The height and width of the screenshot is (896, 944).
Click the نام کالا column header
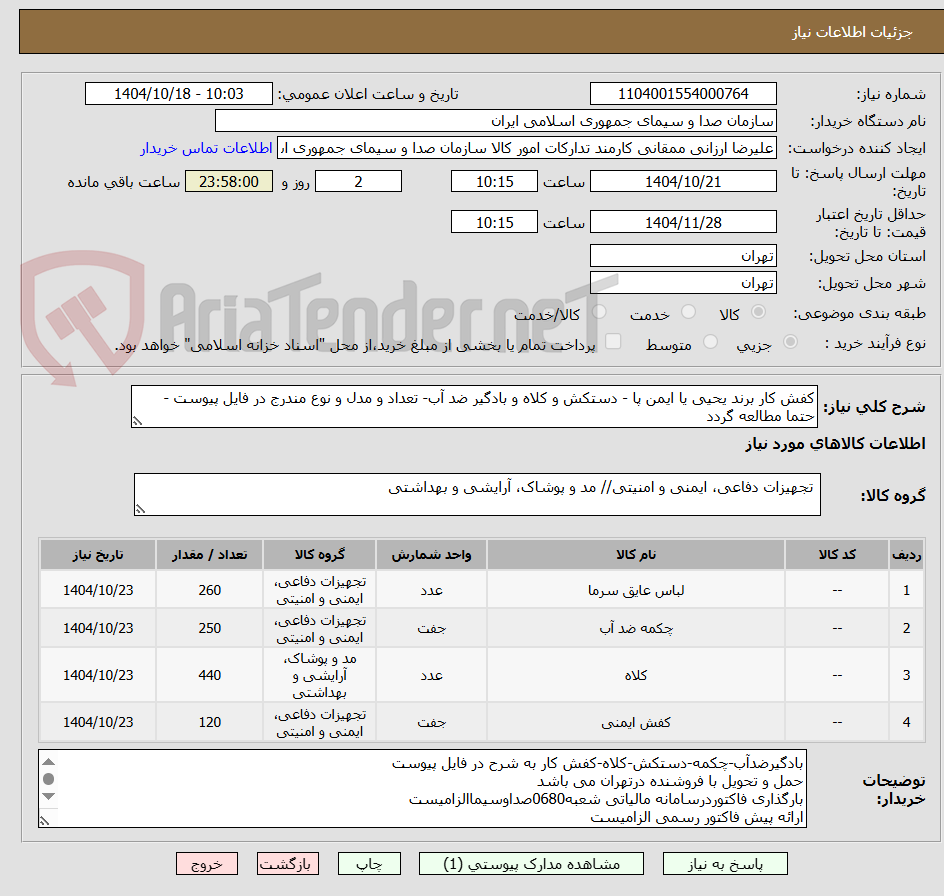pyautogui.click(x=636, y=555)
